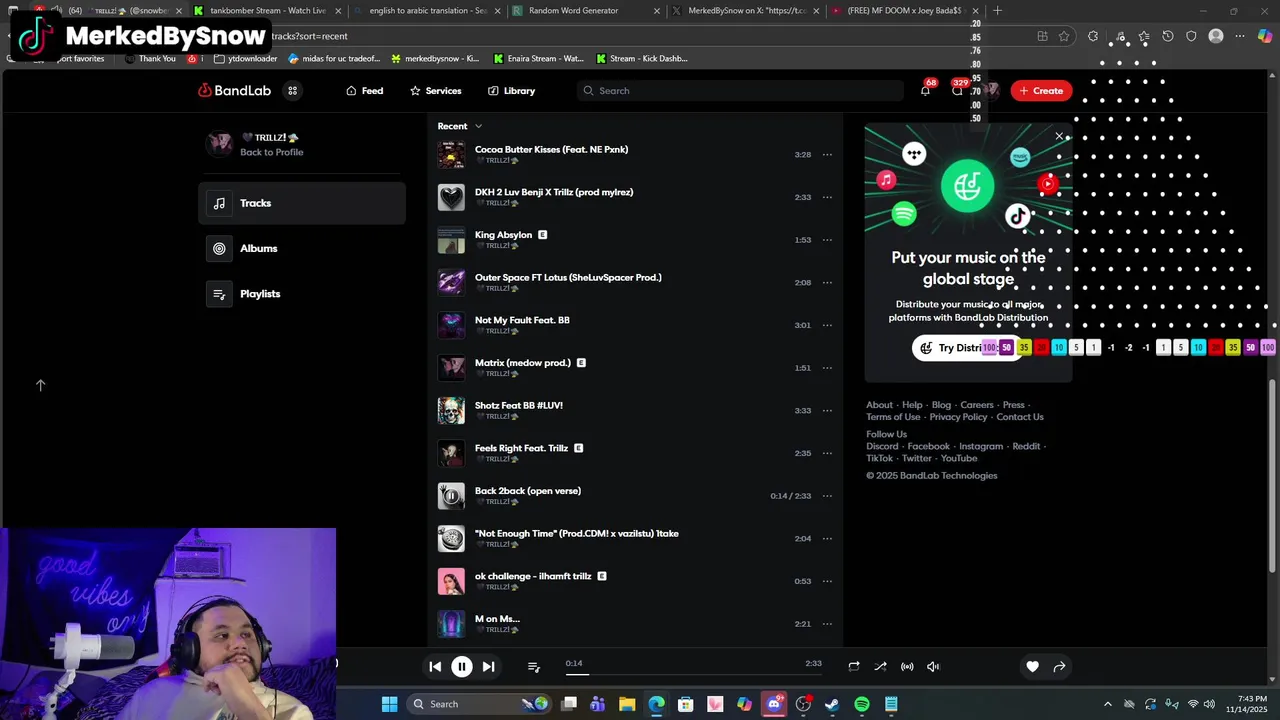
Task: Select Tracks in sidebar
Action: [302, 203]
